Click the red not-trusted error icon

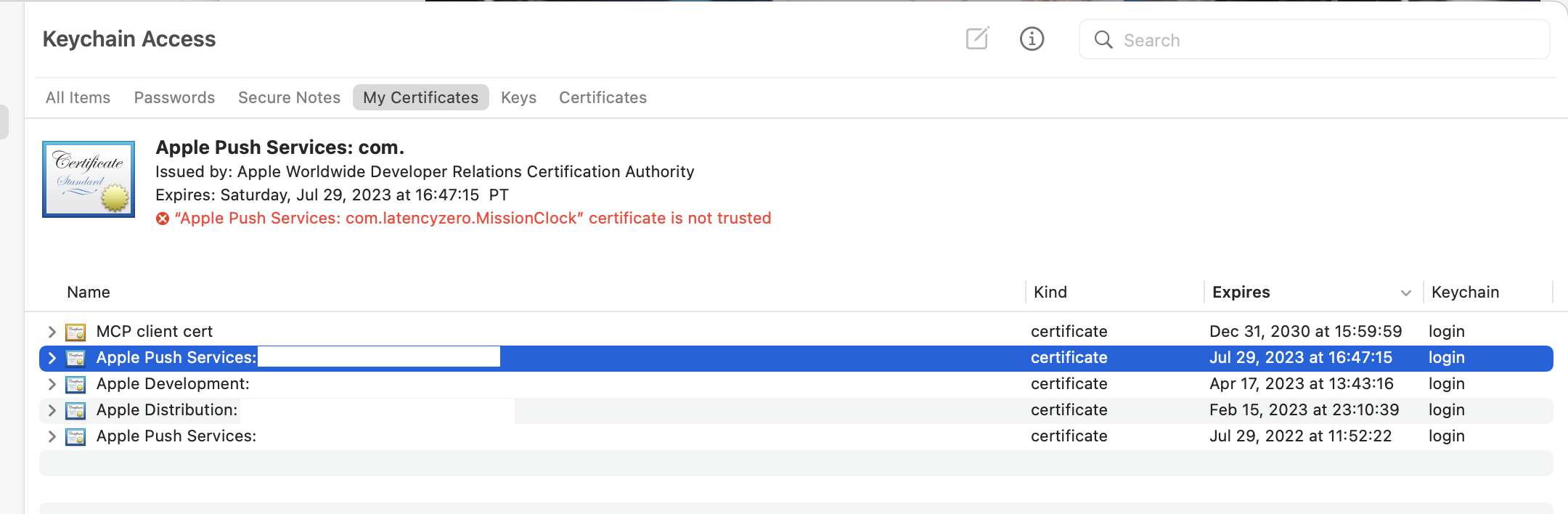pos(163,219)
